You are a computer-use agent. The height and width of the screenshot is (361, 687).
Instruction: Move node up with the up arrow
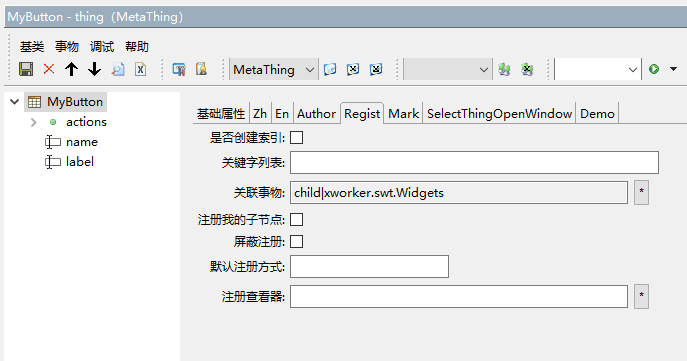coord(71,69)
